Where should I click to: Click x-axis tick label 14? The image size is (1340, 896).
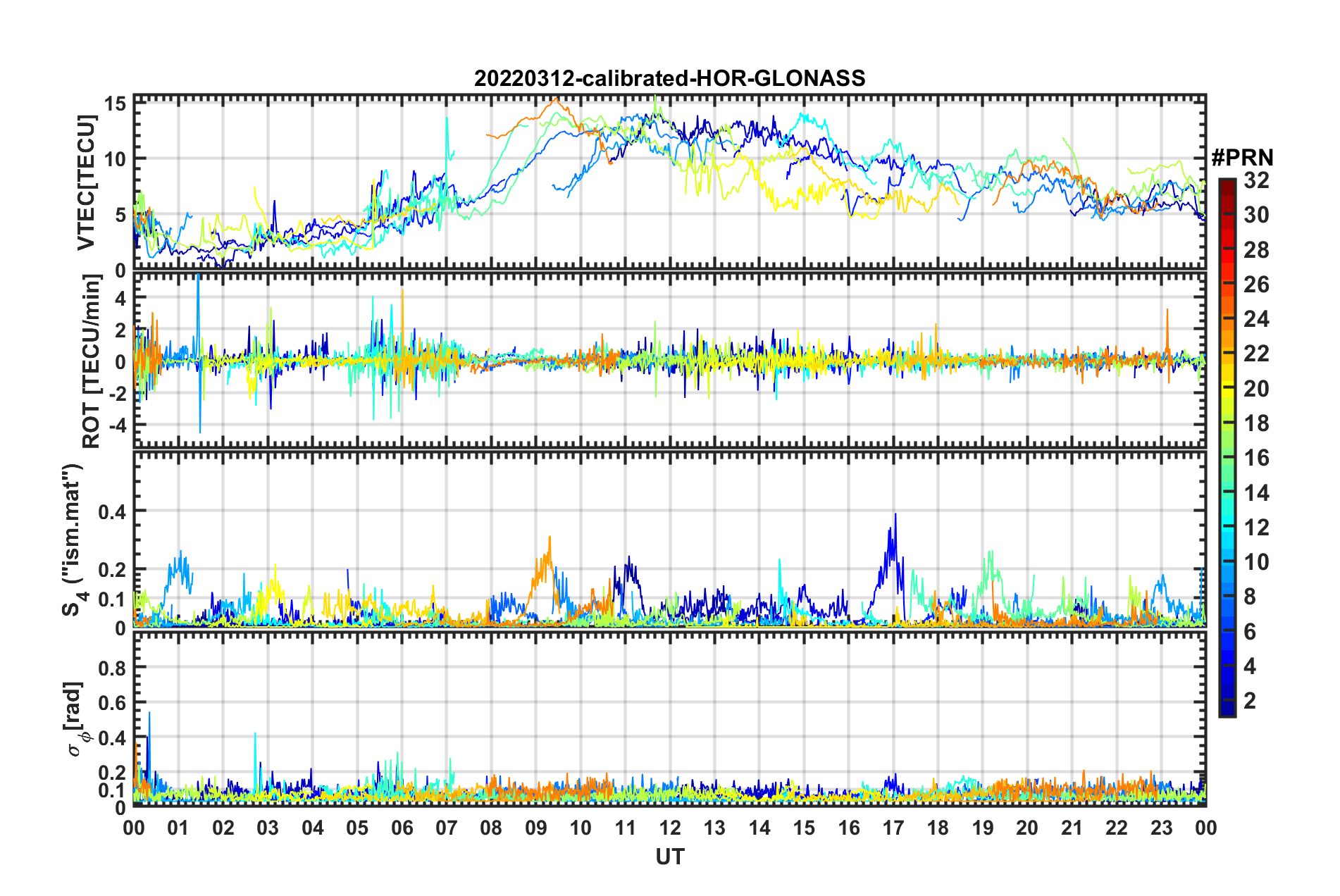[x=759, y=828]
